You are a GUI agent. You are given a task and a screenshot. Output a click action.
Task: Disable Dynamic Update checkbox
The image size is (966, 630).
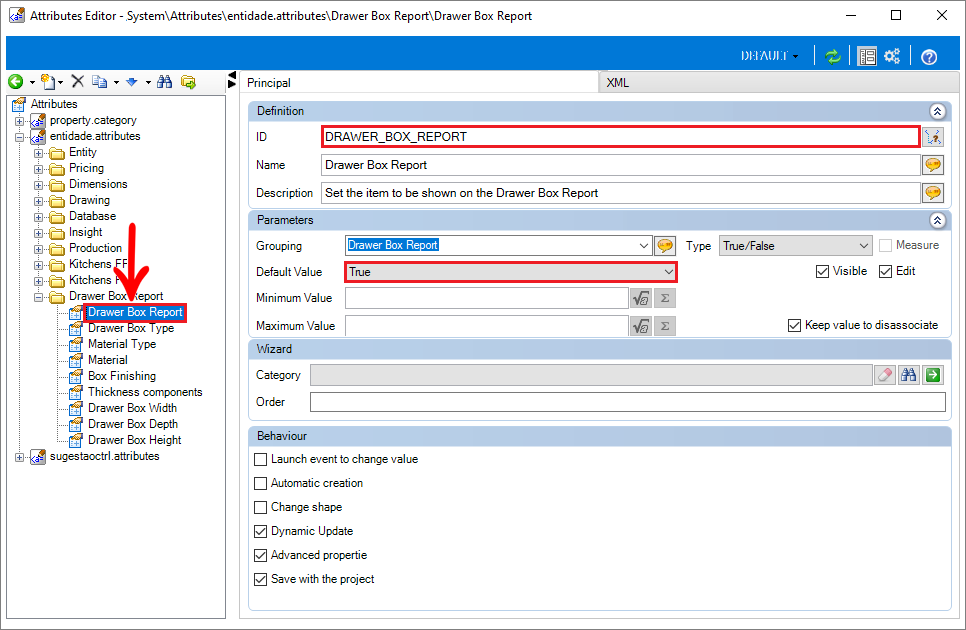point(261,531)
